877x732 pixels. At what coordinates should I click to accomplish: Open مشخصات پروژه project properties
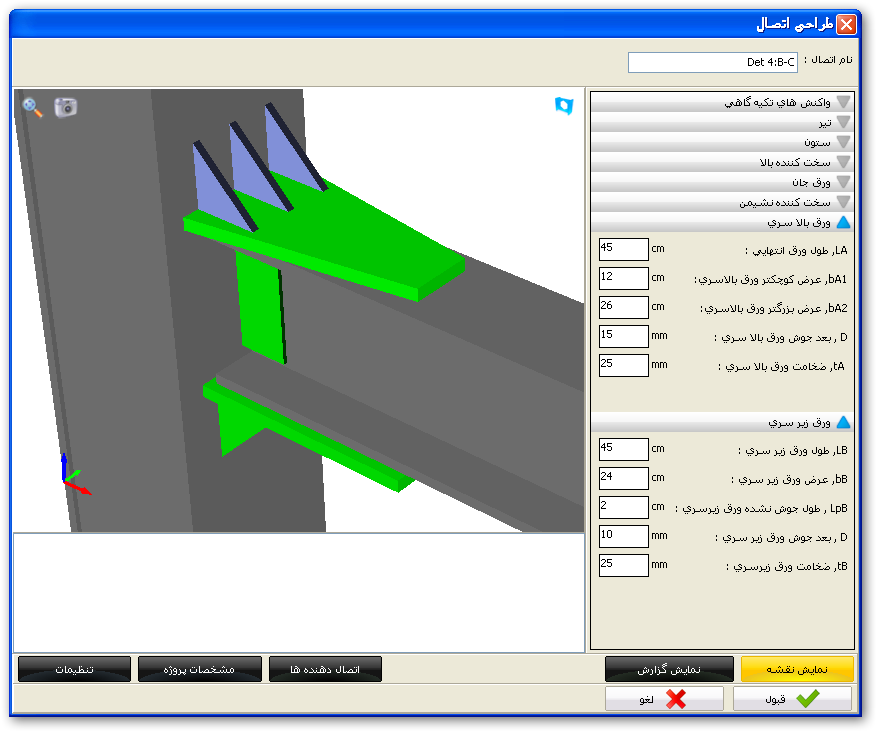(x=200, y=669)
